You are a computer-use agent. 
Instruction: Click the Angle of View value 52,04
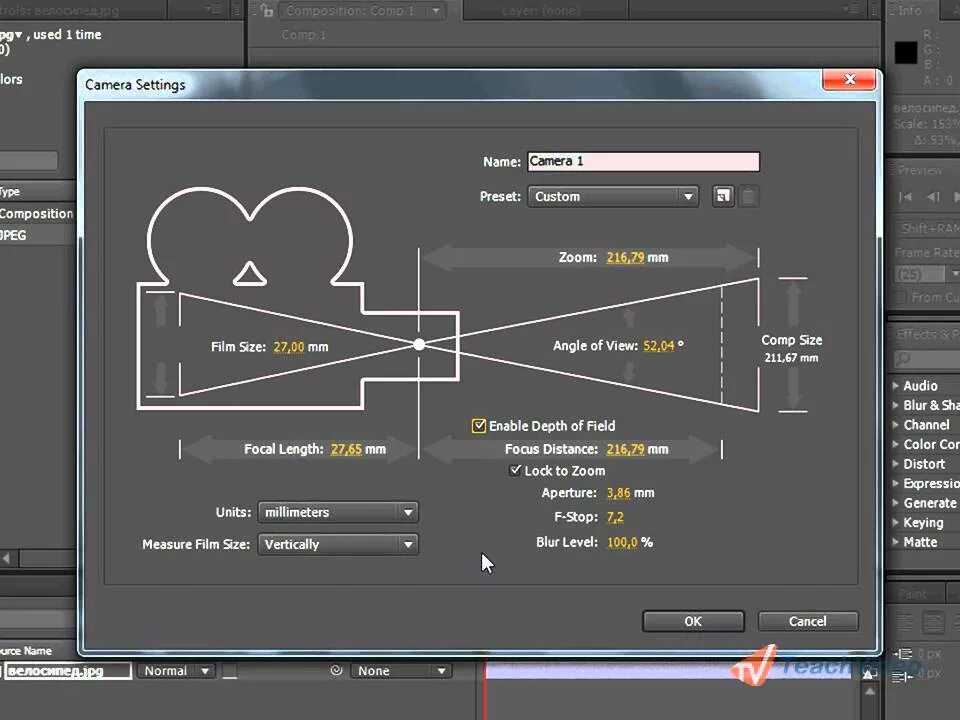(x=658, y=346)
